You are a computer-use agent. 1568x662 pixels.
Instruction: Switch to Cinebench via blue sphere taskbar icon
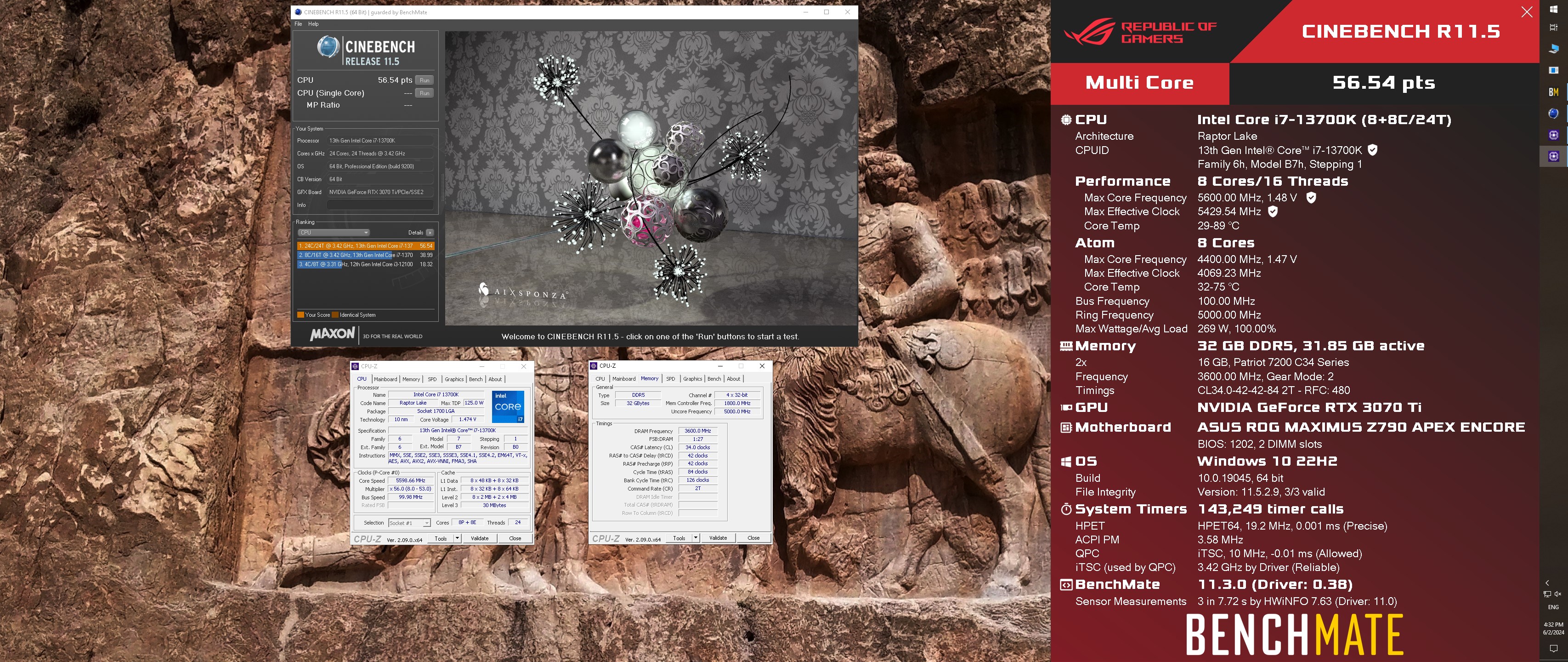click(1553, 113)
